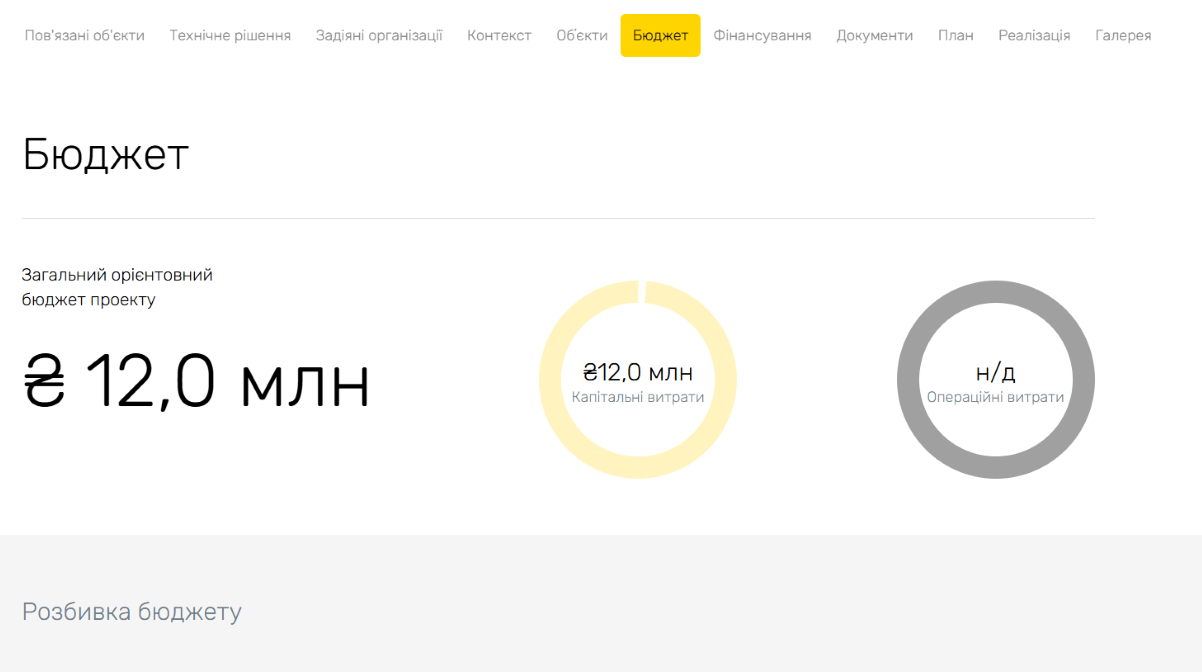Open the Об'єкти tab

pos(582,35)
